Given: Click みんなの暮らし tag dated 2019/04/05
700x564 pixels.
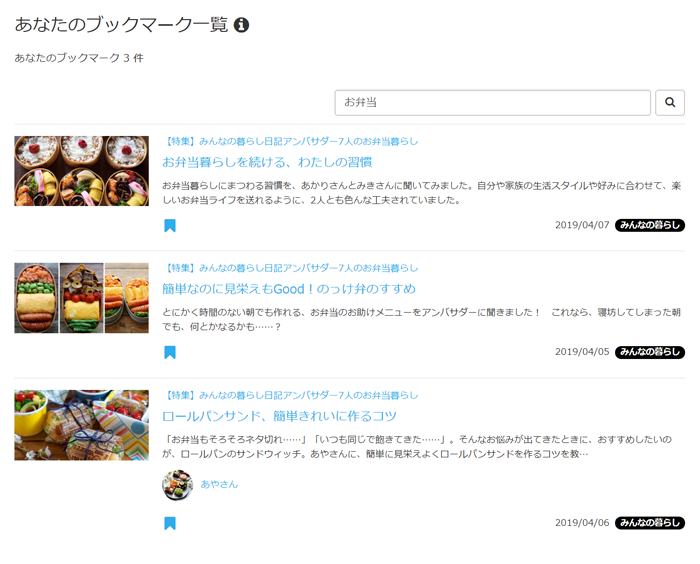Looking at the screenshot, I should coord(650,352).
